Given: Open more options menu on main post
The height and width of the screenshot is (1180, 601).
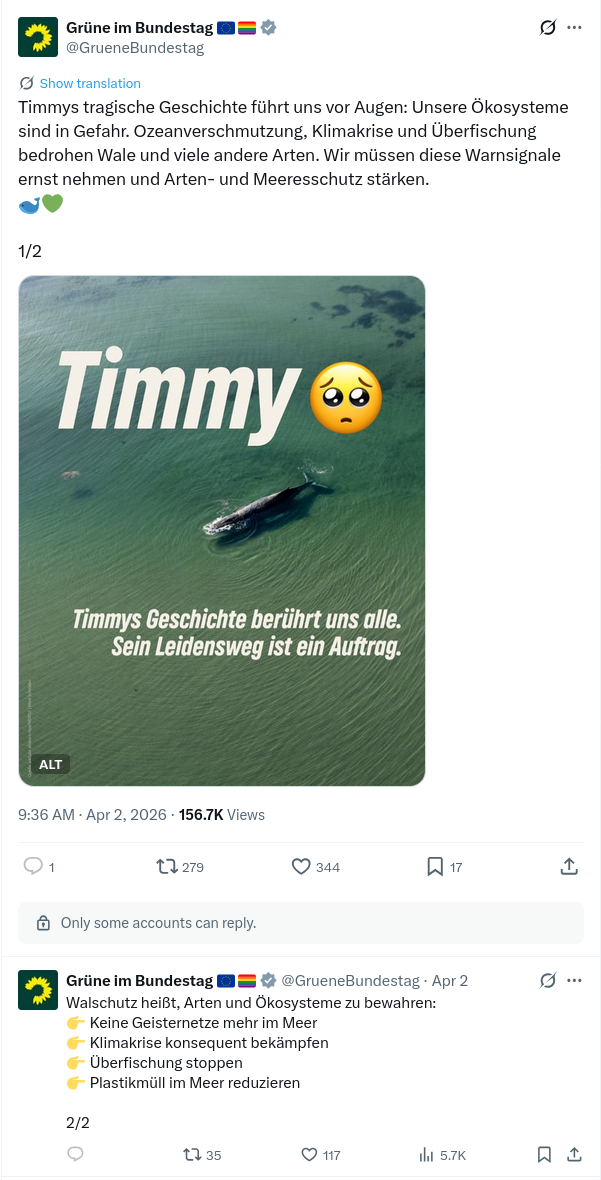Looking at the screenshot, I should (x=574, y=28).
